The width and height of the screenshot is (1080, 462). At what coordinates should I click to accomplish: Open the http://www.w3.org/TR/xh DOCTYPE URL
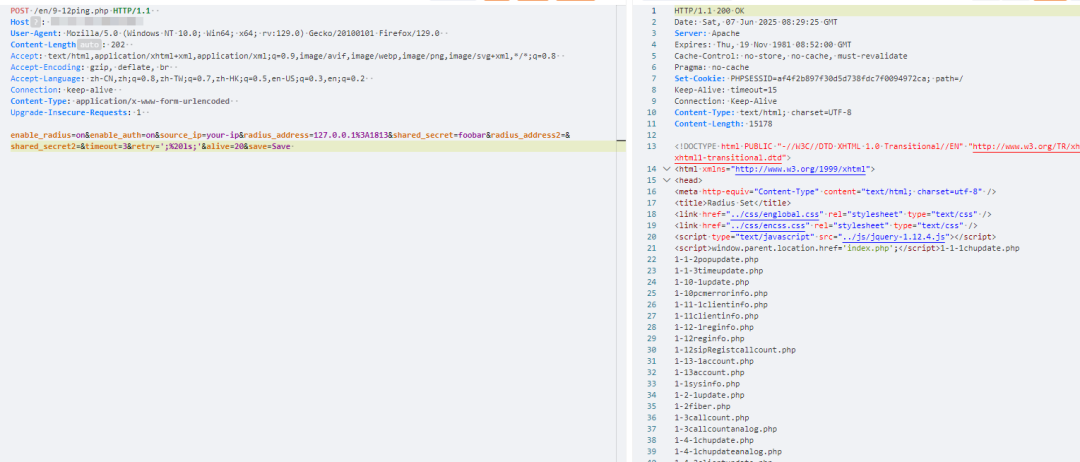point(1025,147)
